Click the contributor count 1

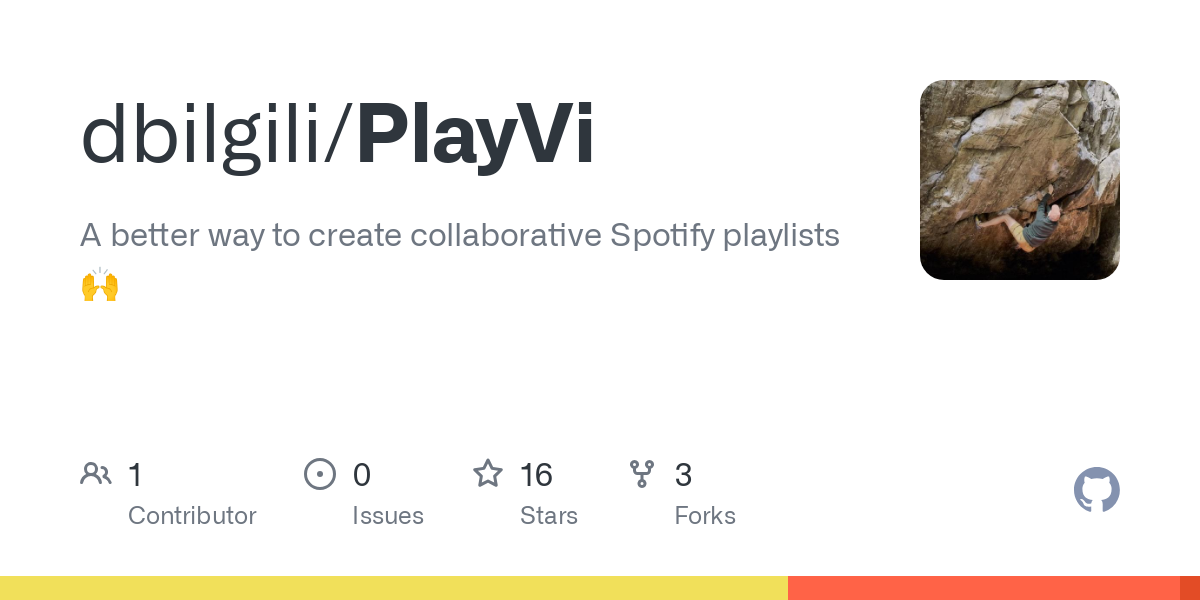[135, 475]
